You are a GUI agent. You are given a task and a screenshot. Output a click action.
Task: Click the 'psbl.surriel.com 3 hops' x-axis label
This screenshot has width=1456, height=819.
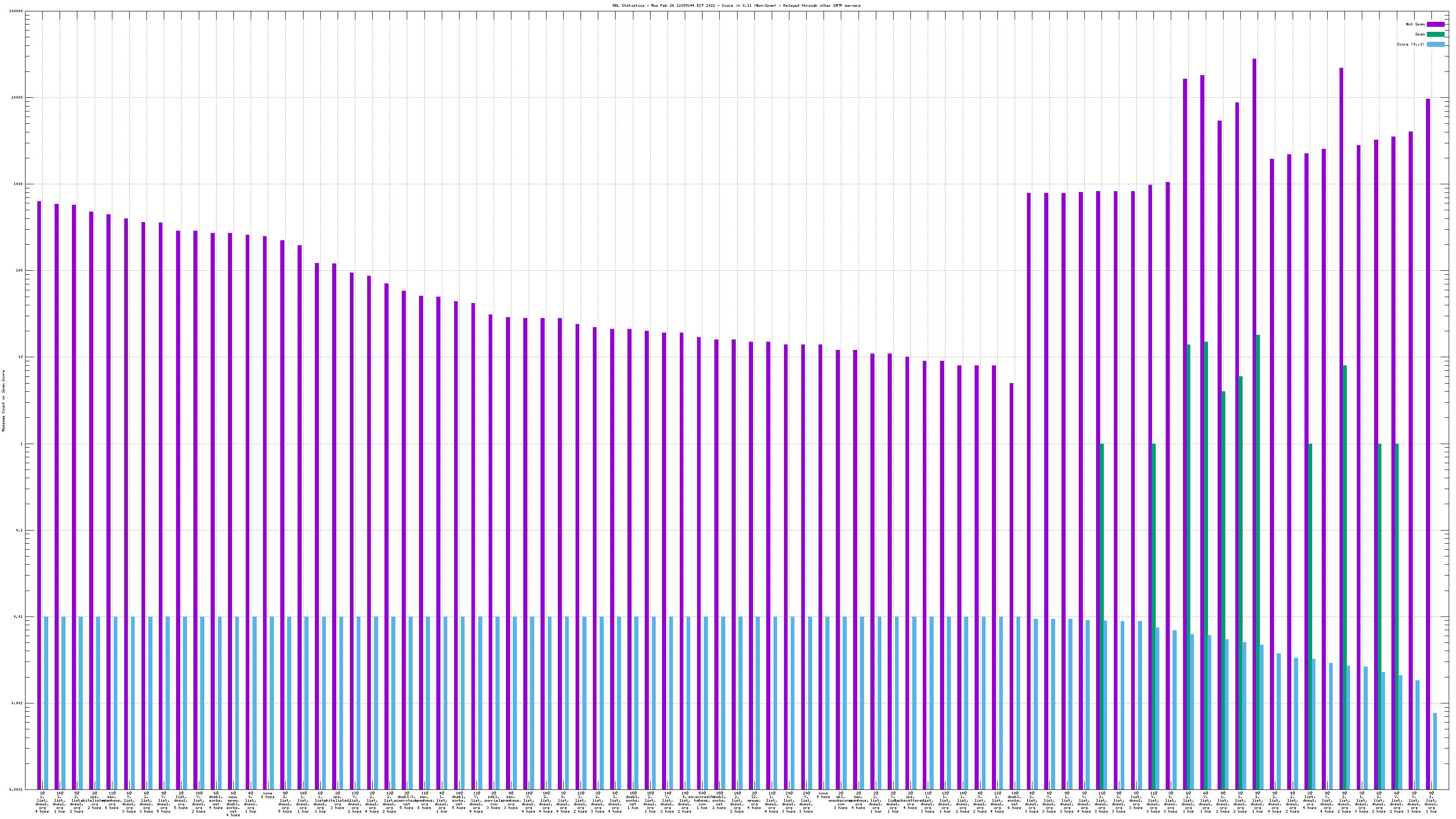coord(493,800)
